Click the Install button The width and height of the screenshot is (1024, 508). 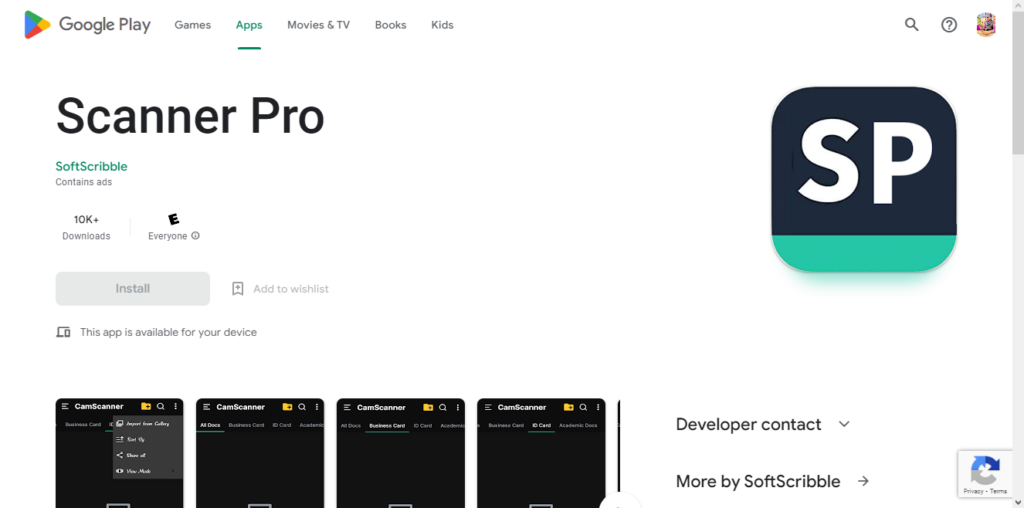tap(133, 289)
